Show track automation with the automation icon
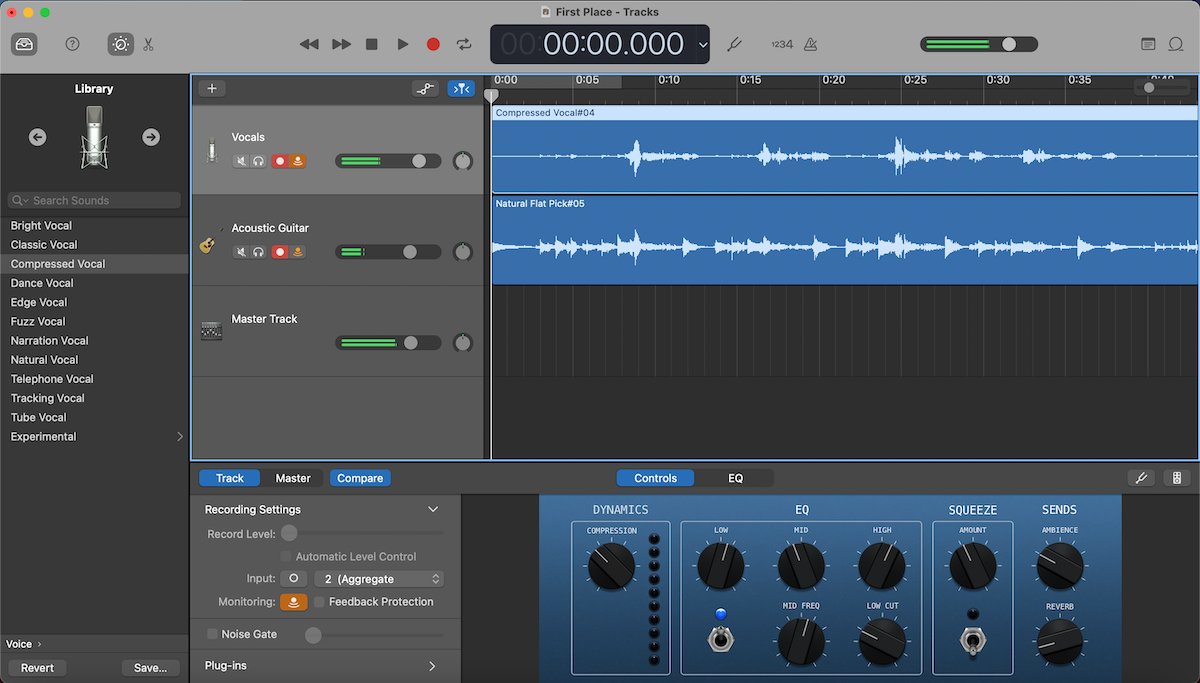Screen dimensions: 1200x683 (425, 88)
